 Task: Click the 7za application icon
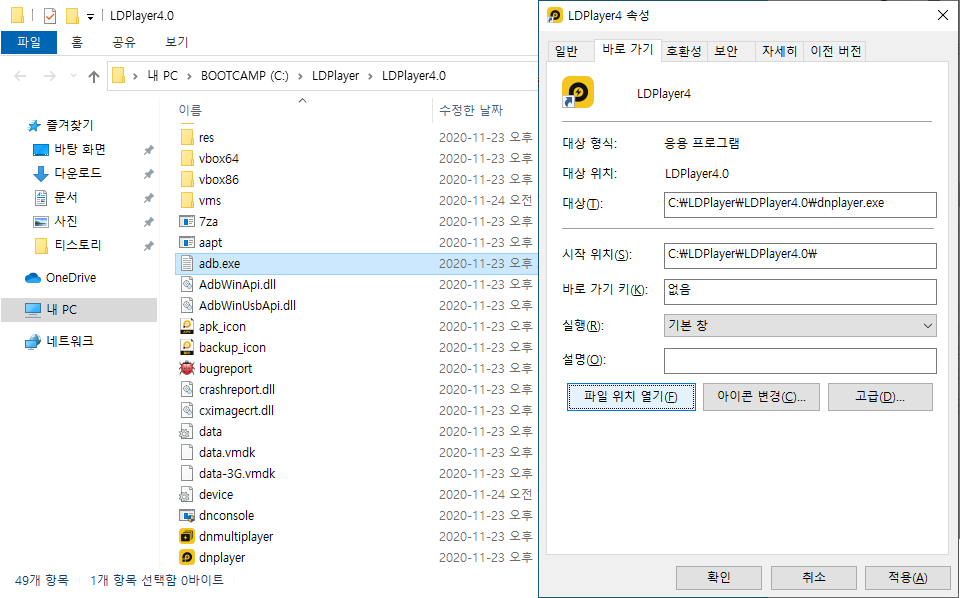pos(187,222)
